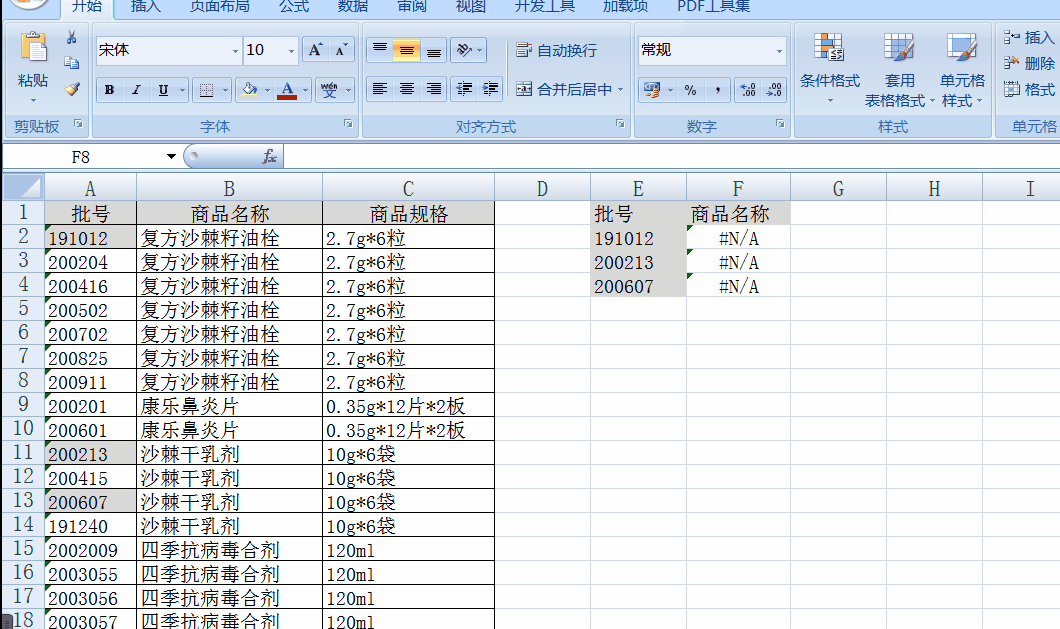Viewport: 1060px width, 629px height.
Task: Decrease decimal places
Action: [x=774, y=90]
